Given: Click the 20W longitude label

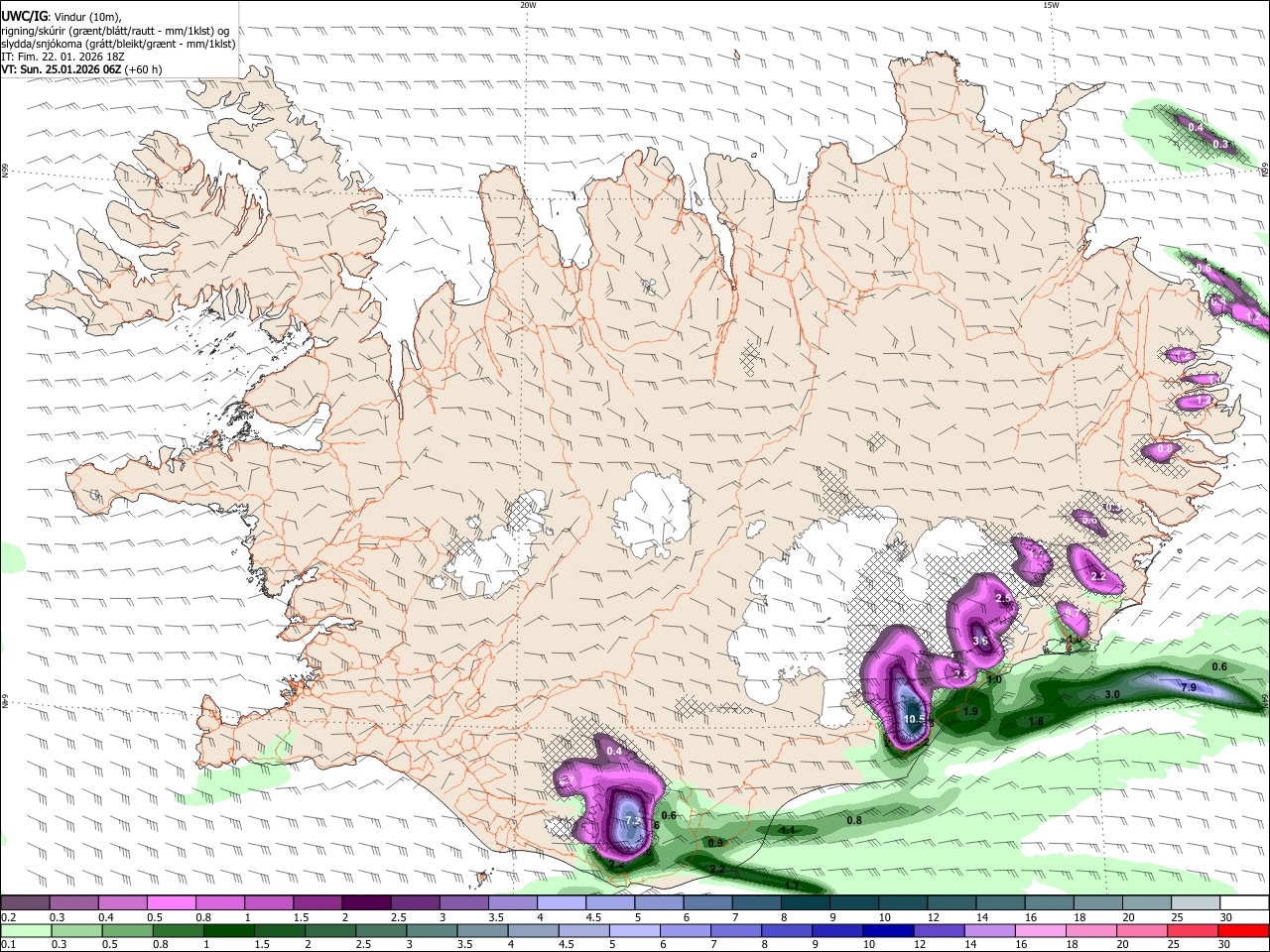Looking at the screenshot, I should click(528, 5).
